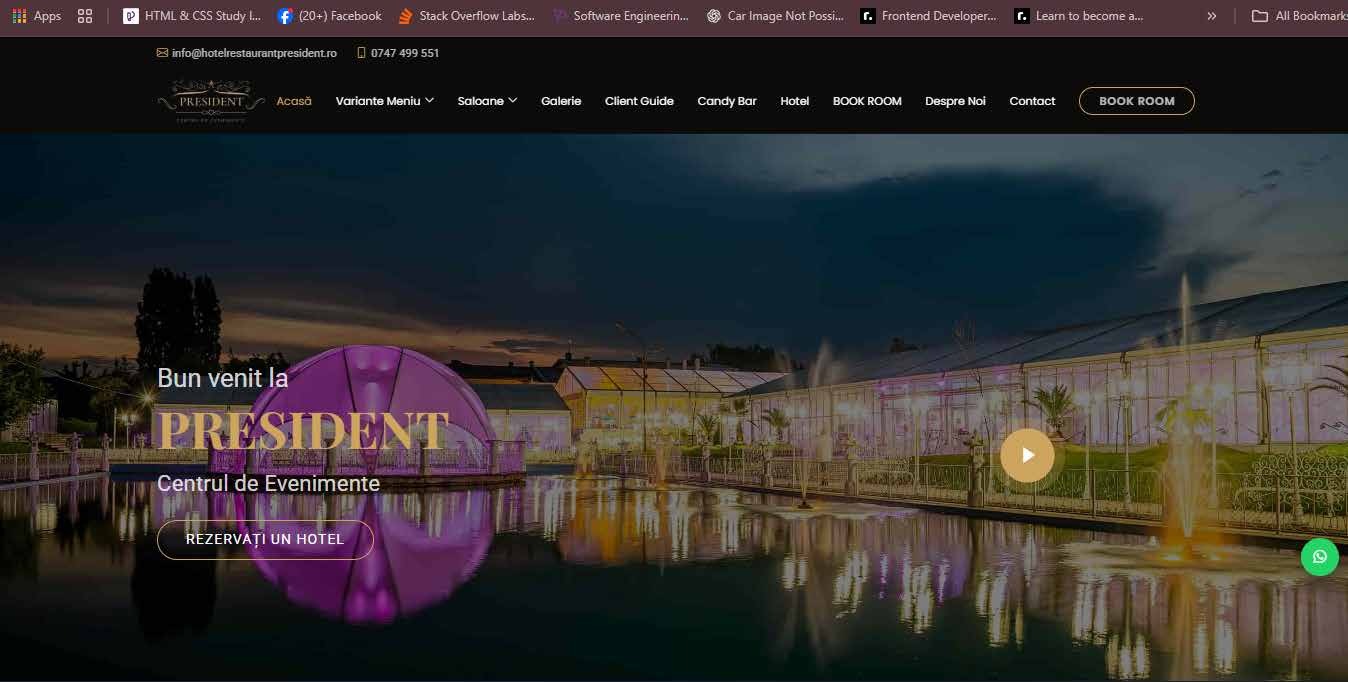Screen dimensions: 1348x682
Task: Open Learn to become a bookmark
Action: (1079, 16)
